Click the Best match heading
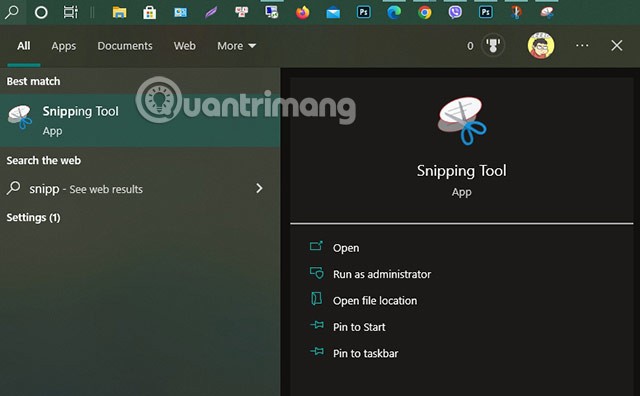Screen dimensions: 640x396 pyautogui.click(x=33, y=81)
